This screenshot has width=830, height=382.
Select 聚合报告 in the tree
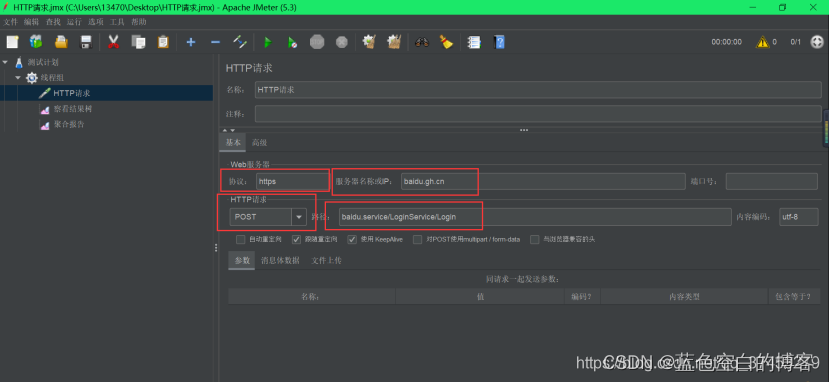[x=69, y=124]
